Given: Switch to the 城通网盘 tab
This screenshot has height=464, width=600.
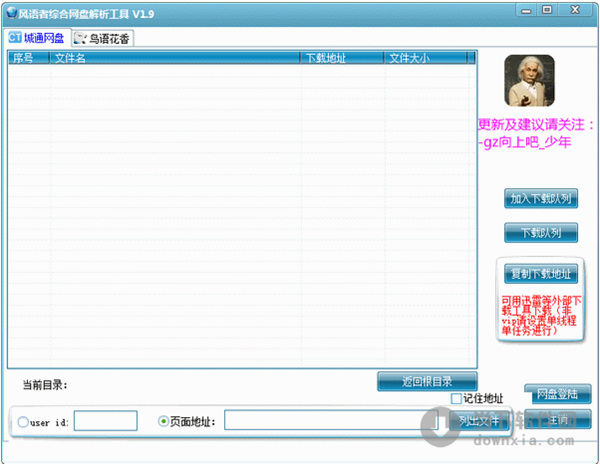Looking at the screenshot, I should (37, 38).
